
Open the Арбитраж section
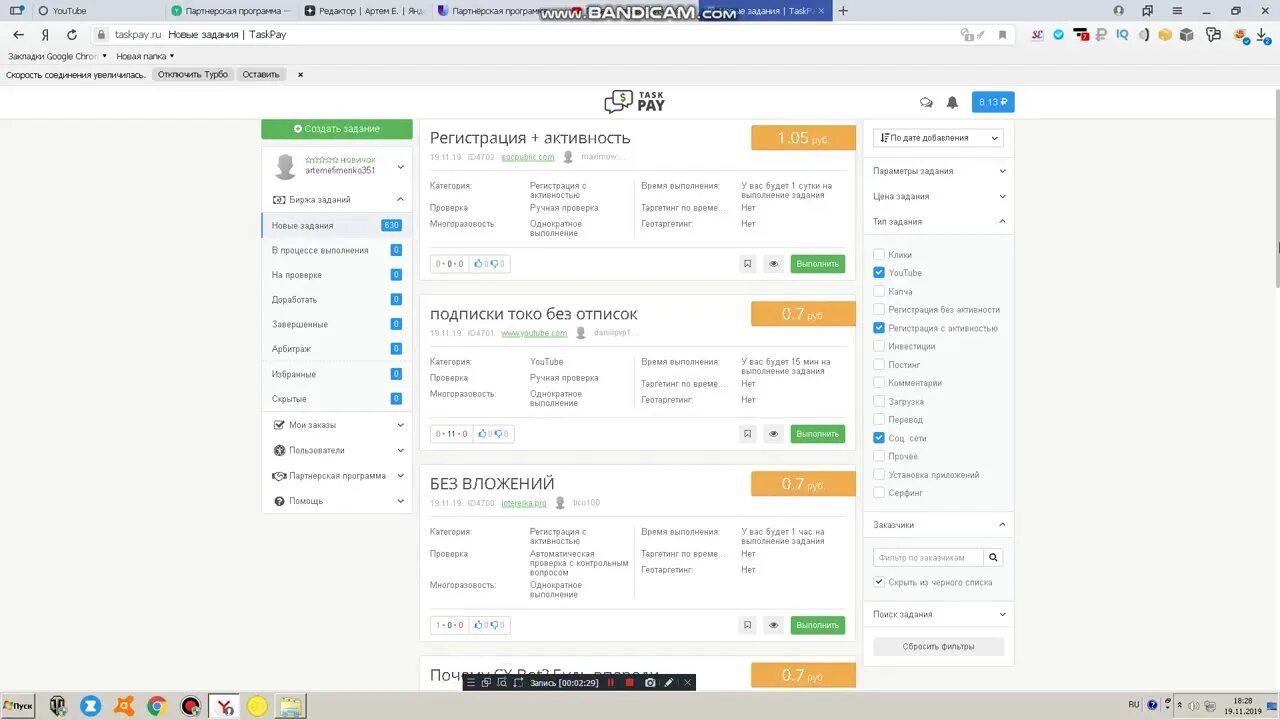click(x=337, y=349)
